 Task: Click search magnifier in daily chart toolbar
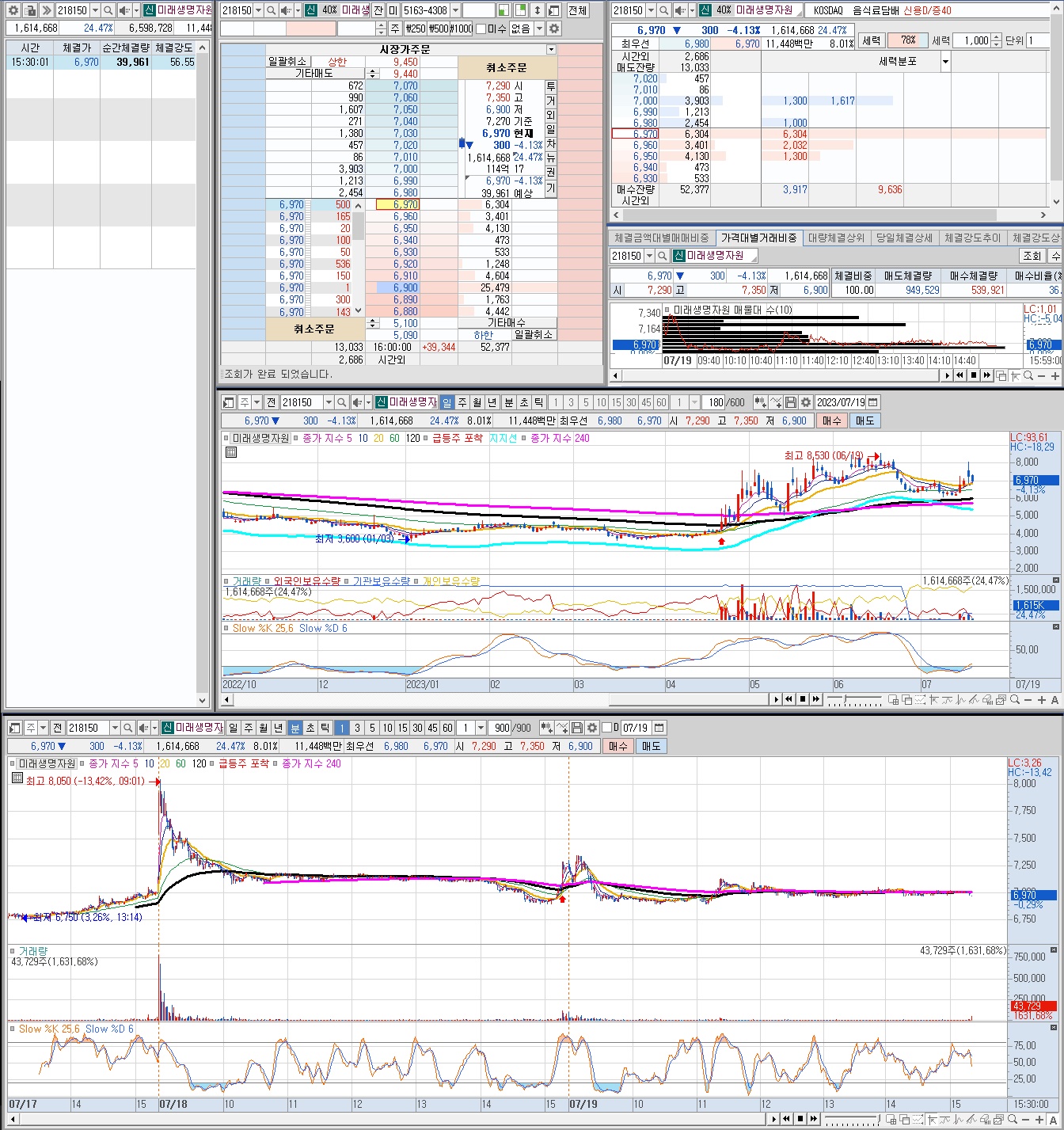click(x=341, y=402)
